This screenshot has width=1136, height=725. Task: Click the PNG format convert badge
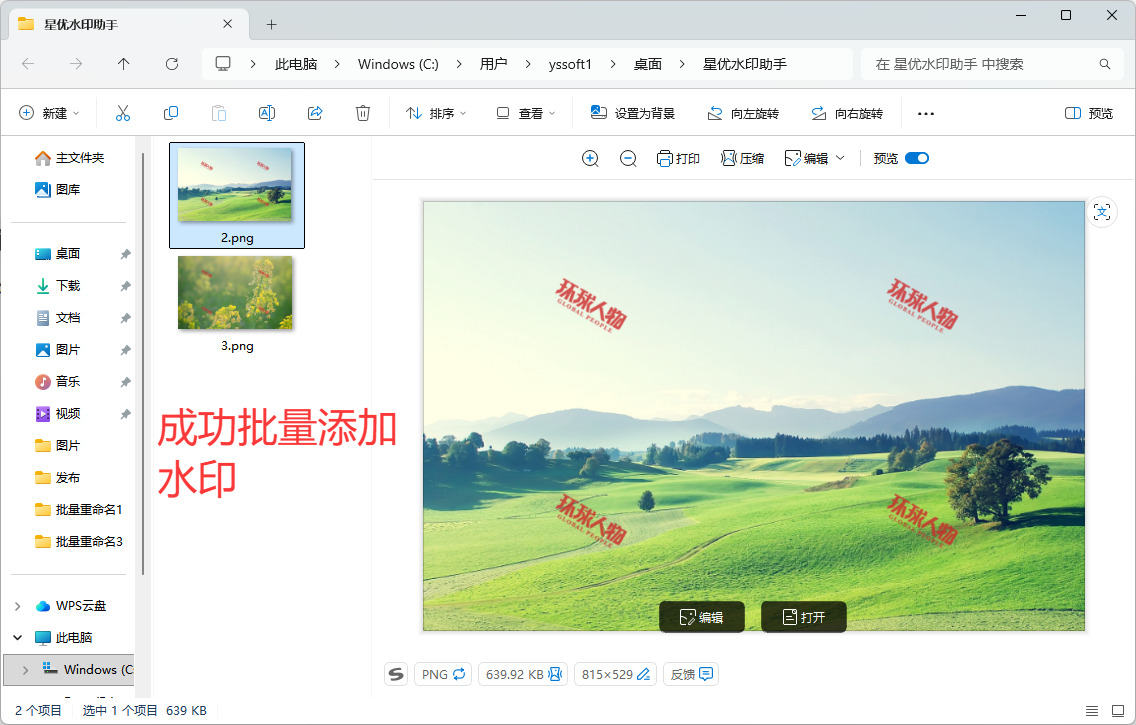click(x=443, y=674)
